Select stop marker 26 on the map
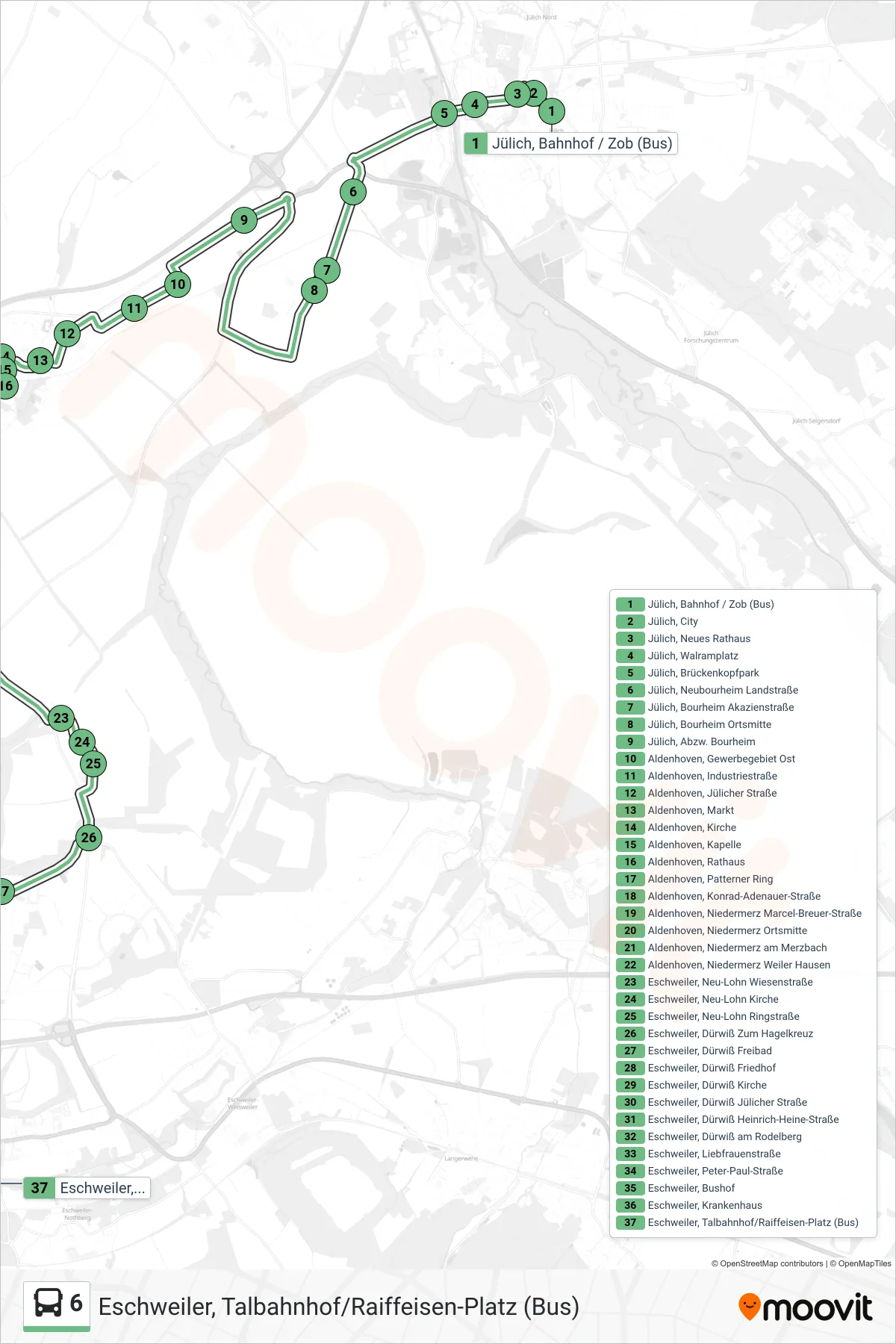This screenshot has width=896, height=1344. point(89,838)
